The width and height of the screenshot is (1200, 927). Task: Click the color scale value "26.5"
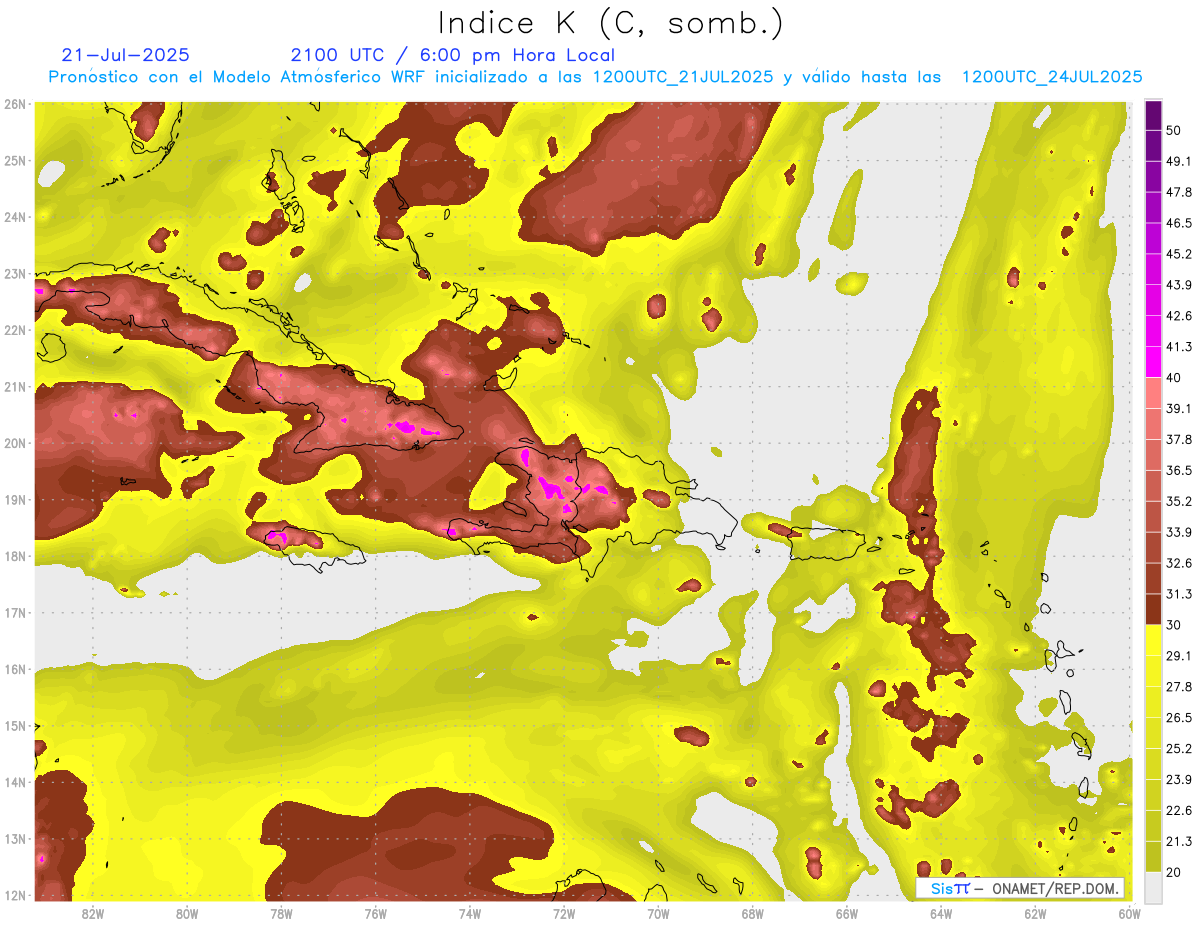1179,717
